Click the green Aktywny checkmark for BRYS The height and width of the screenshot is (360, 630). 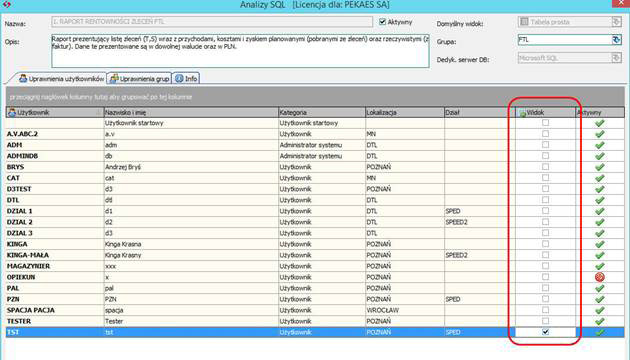point(599,167)
